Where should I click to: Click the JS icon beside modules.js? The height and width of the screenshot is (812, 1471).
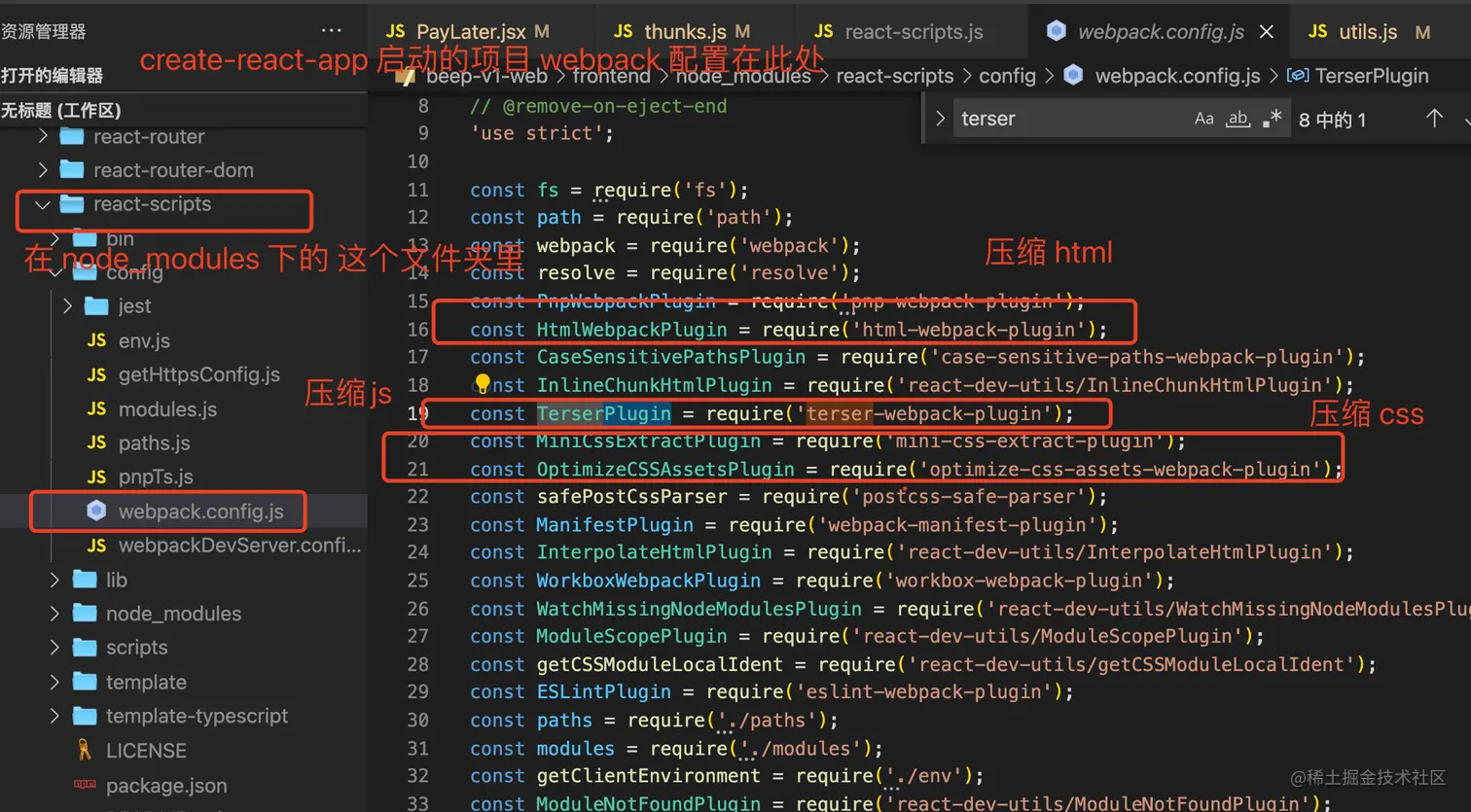tap(96, 408)
